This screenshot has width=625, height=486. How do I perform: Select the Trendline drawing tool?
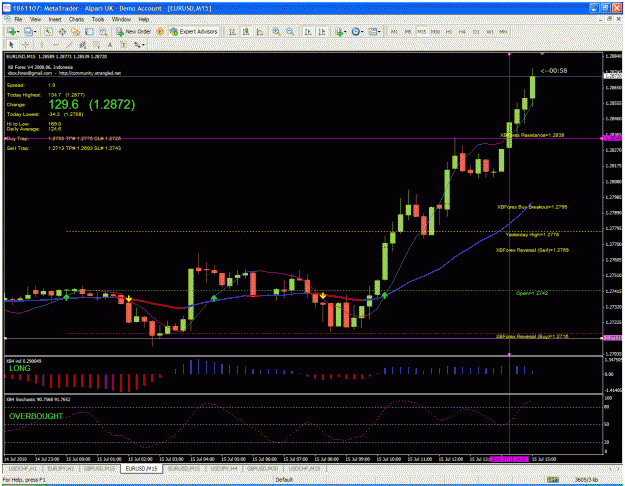pyautogui.click(x=69, y=45)
